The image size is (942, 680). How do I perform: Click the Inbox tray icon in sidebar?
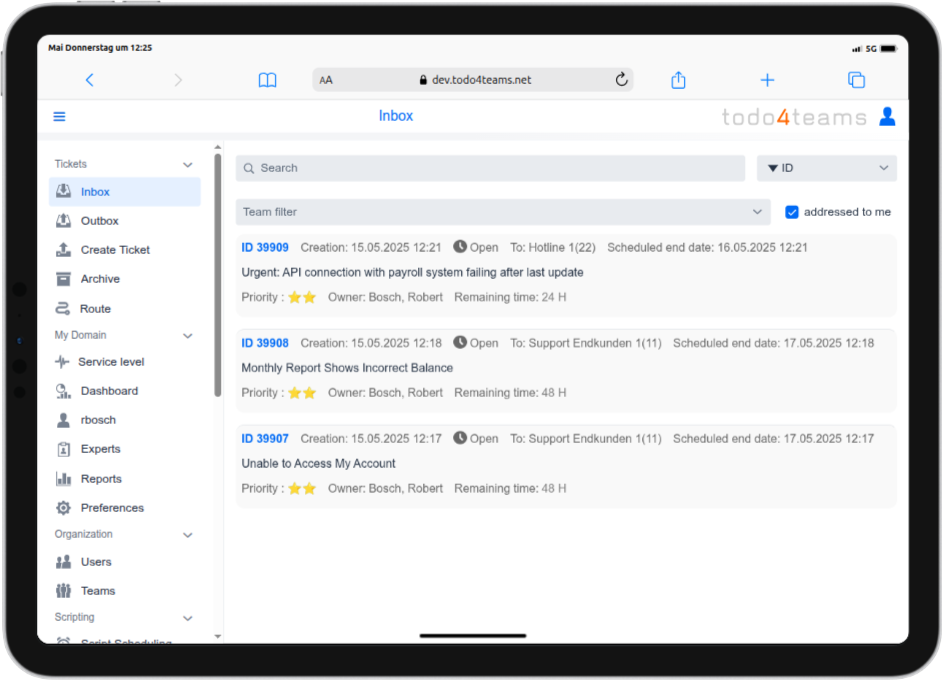tap(63, 191)
